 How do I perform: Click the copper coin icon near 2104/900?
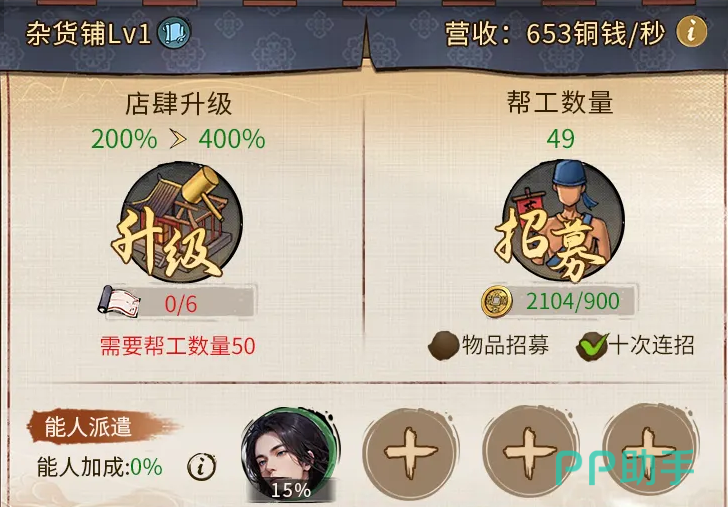click(x=497, y=302)
